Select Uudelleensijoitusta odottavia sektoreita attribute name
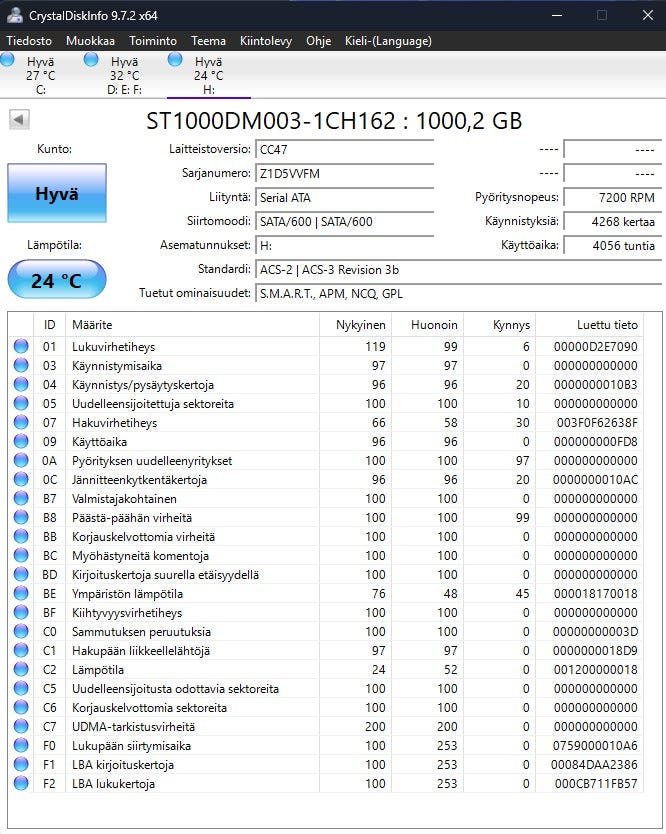This screenshot has width=666, height=834. click(x=176, y=688)
